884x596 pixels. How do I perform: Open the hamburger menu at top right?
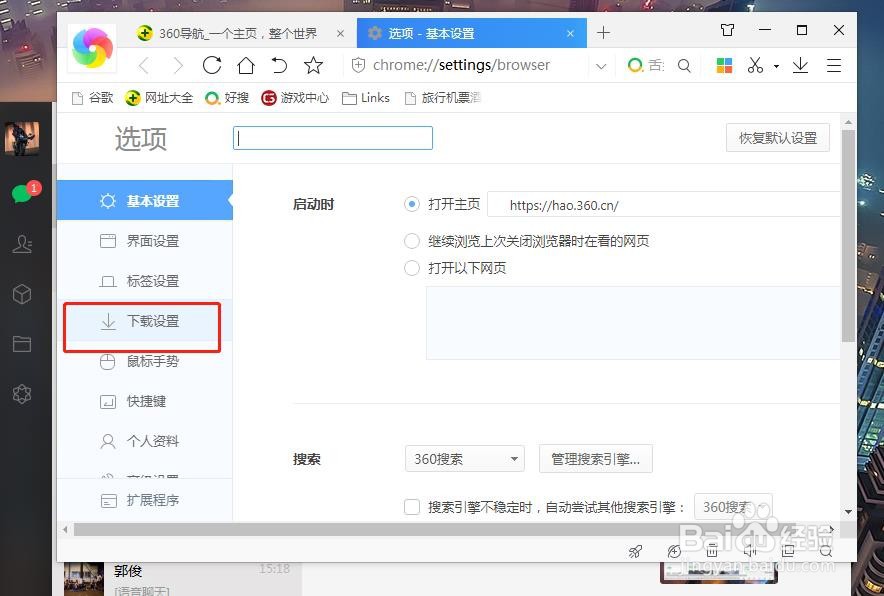pyautogui.click(x=834, y=64)
